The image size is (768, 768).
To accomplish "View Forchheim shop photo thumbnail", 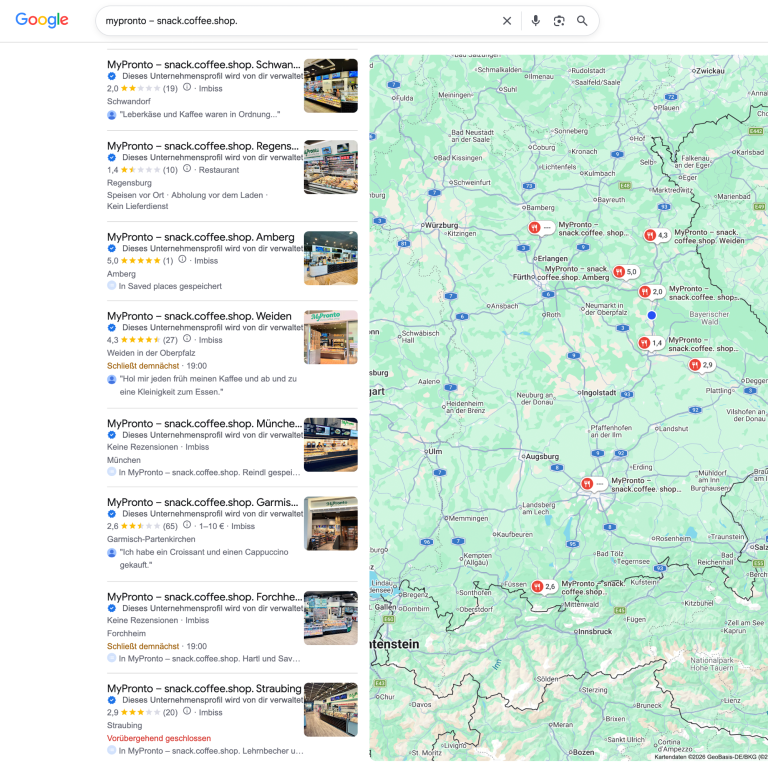I will coord(331,618).
